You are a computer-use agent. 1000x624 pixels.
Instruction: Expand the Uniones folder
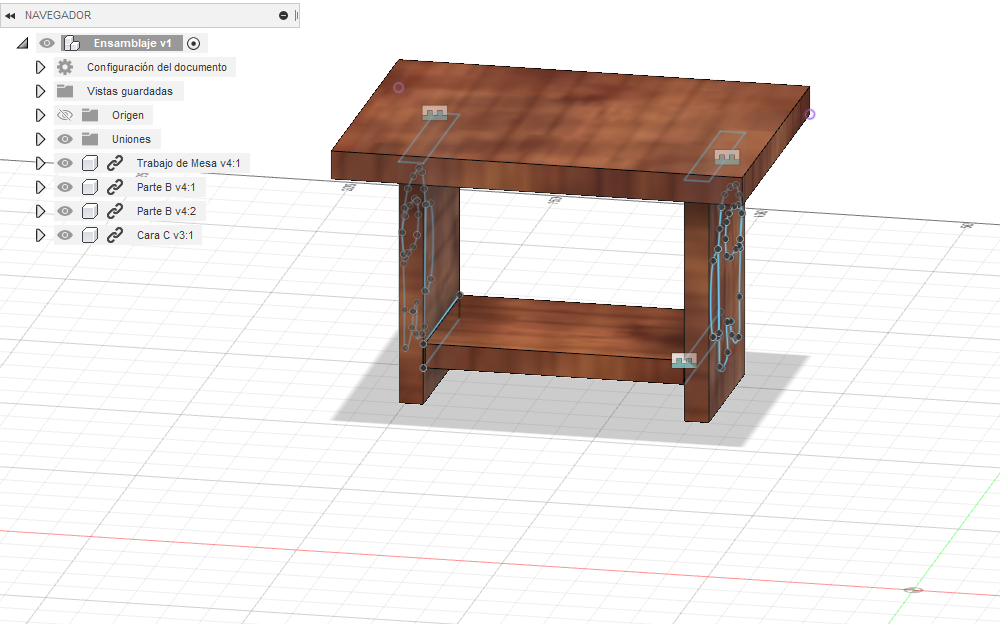tap(40, 139)
